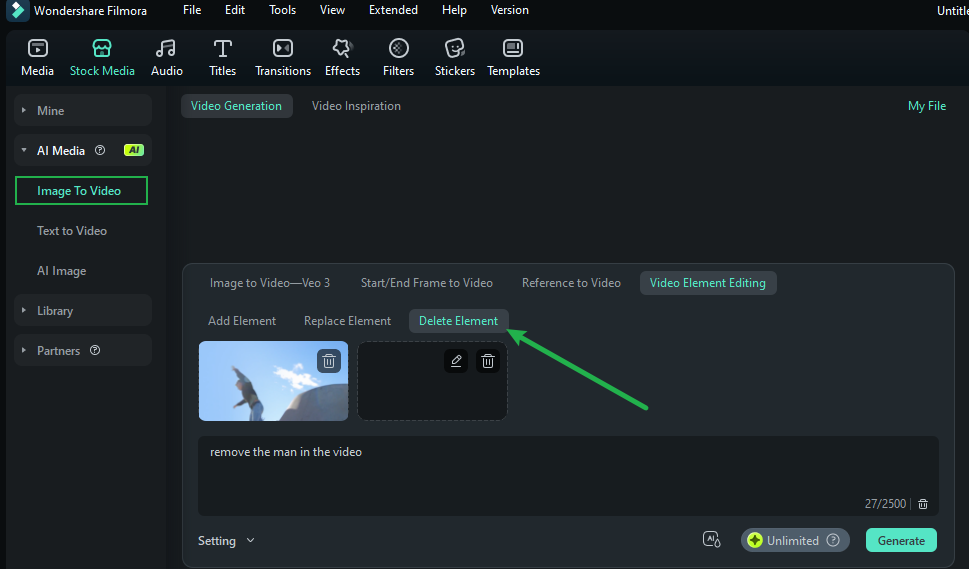
Task: Click the green plus icon in Unlimited badge
Action: [x=755, y=540]
